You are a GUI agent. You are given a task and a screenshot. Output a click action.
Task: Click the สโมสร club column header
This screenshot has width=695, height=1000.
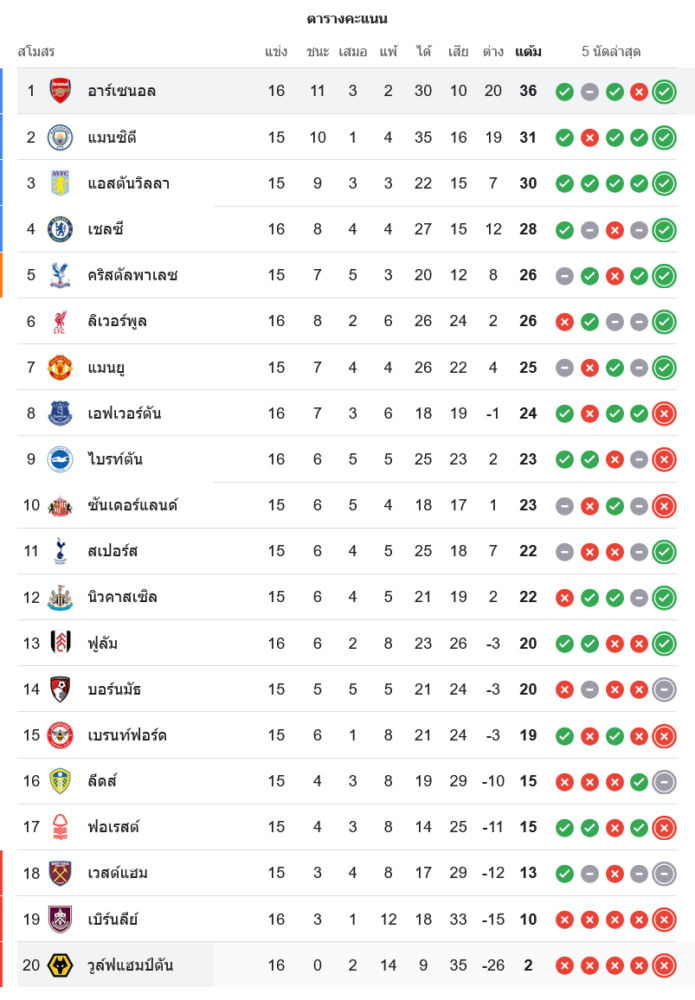tap(36, 51)
